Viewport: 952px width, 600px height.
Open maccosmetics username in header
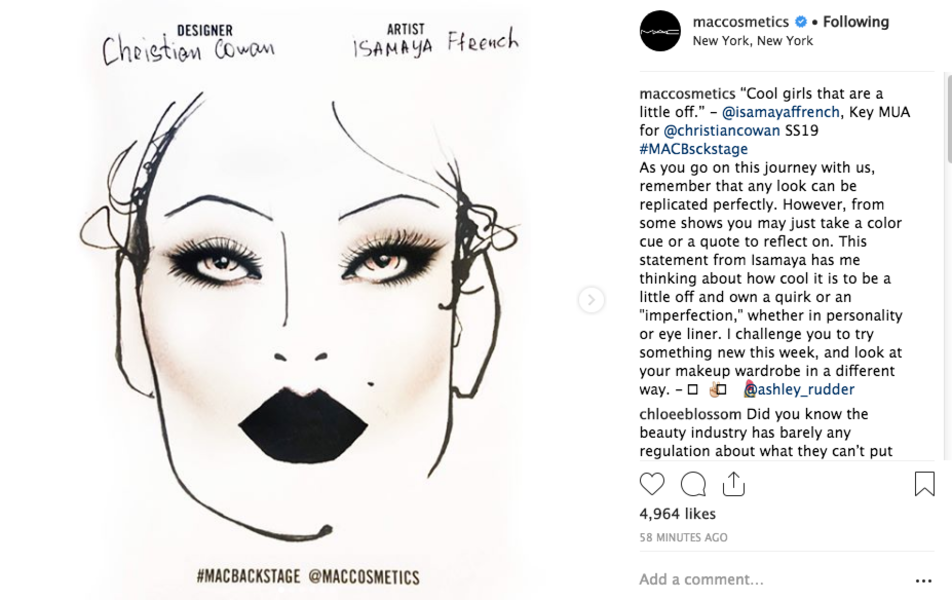coord(740,22)
